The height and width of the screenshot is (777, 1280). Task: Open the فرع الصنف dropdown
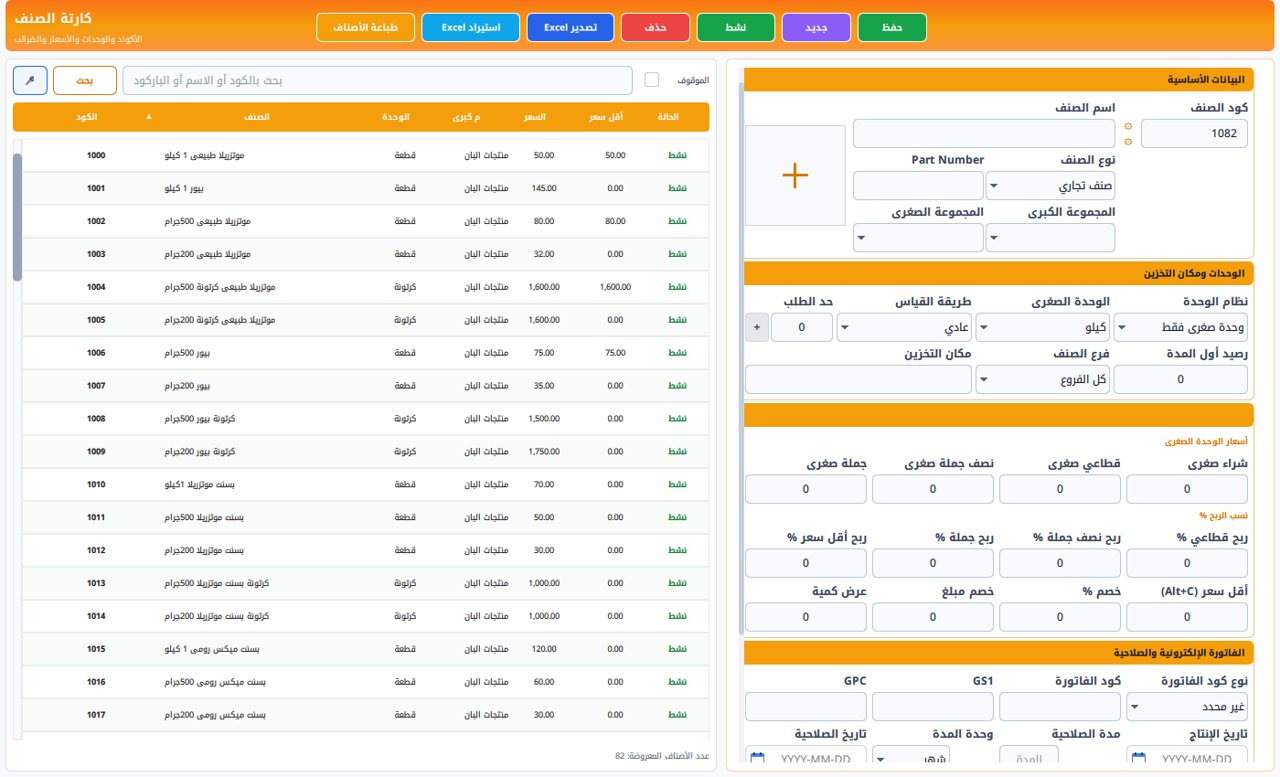click(x=1043, y=379)
